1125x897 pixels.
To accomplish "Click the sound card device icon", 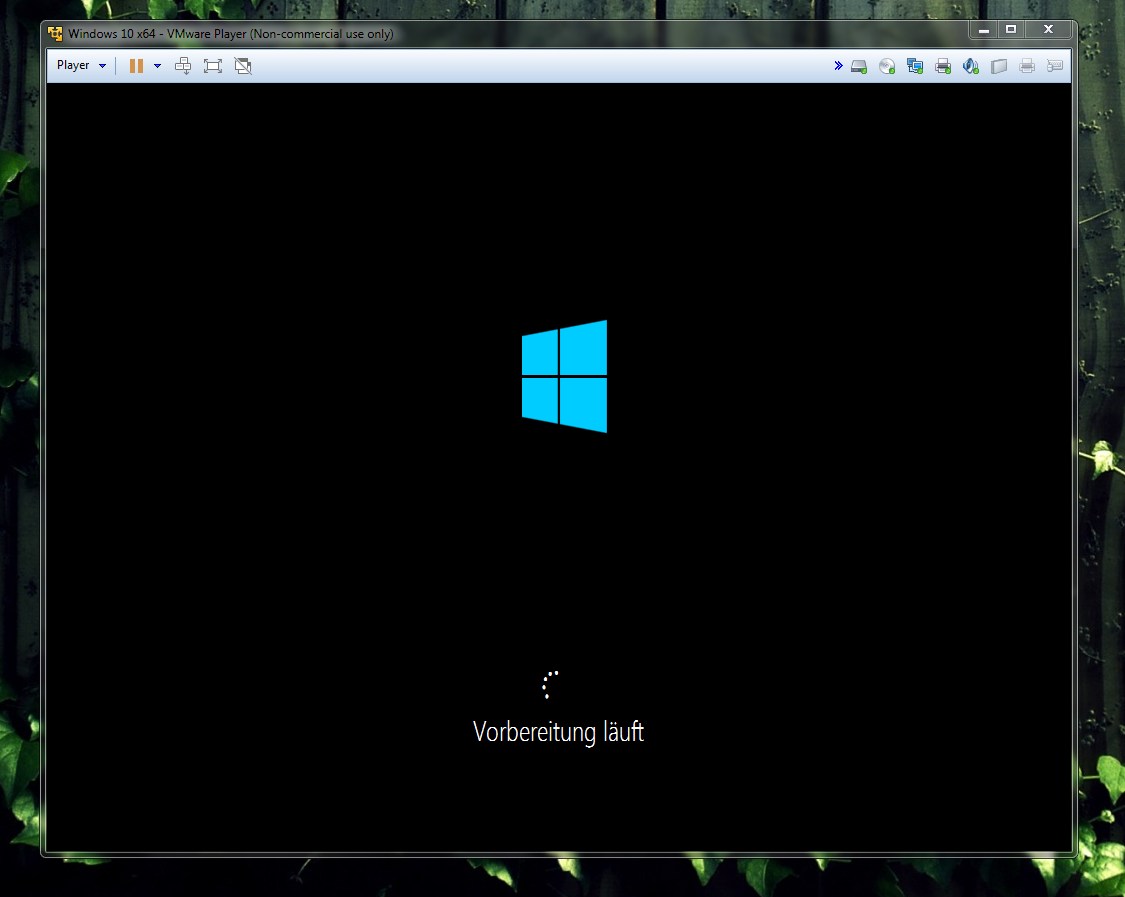I will click(971, 67).
